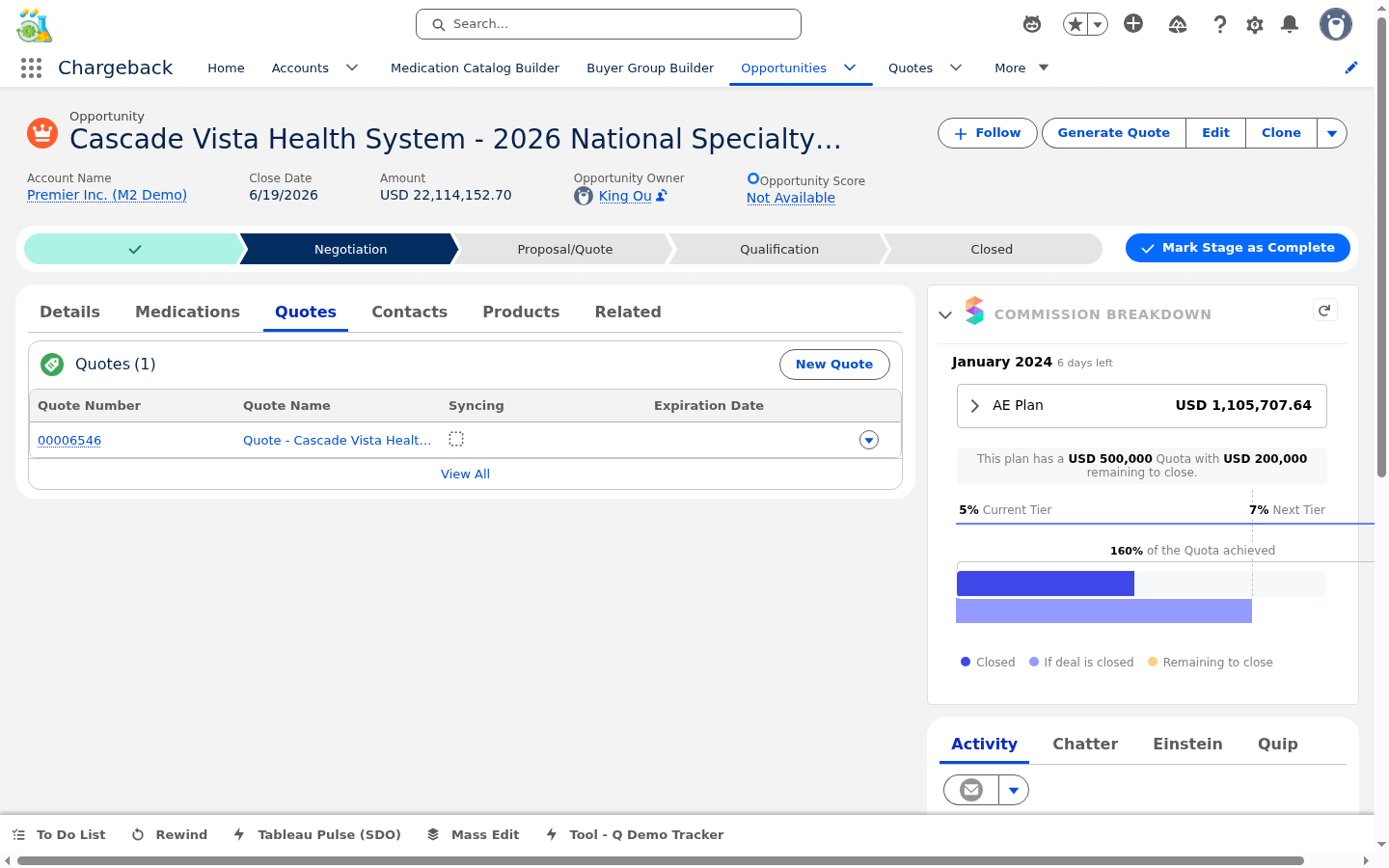Open Buyer Group Builder nav item
The image size is (1389, 868).
point(650,68)
